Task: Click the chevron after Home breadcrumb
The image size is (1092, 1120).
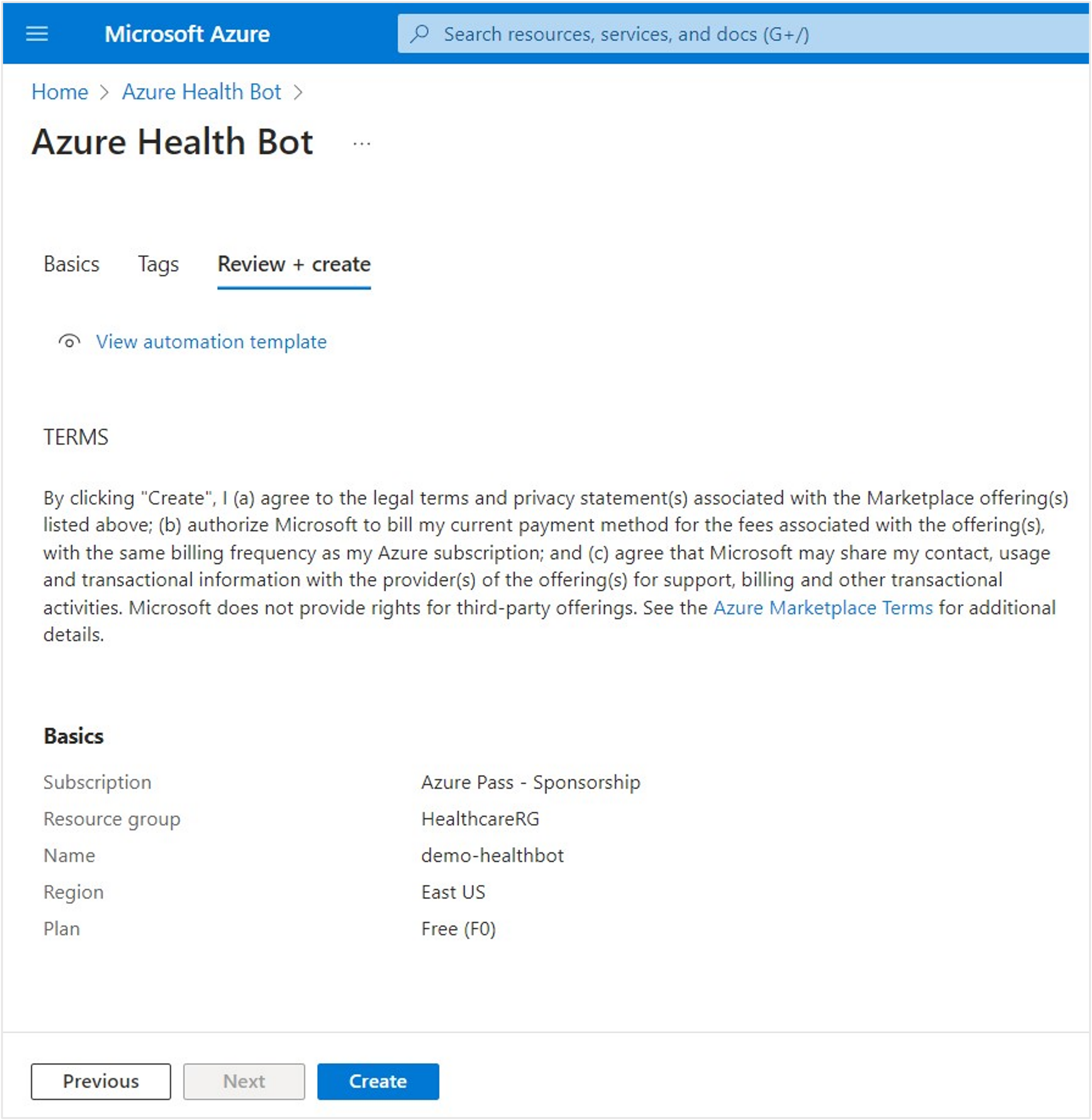Action: [x=104, y=92]
